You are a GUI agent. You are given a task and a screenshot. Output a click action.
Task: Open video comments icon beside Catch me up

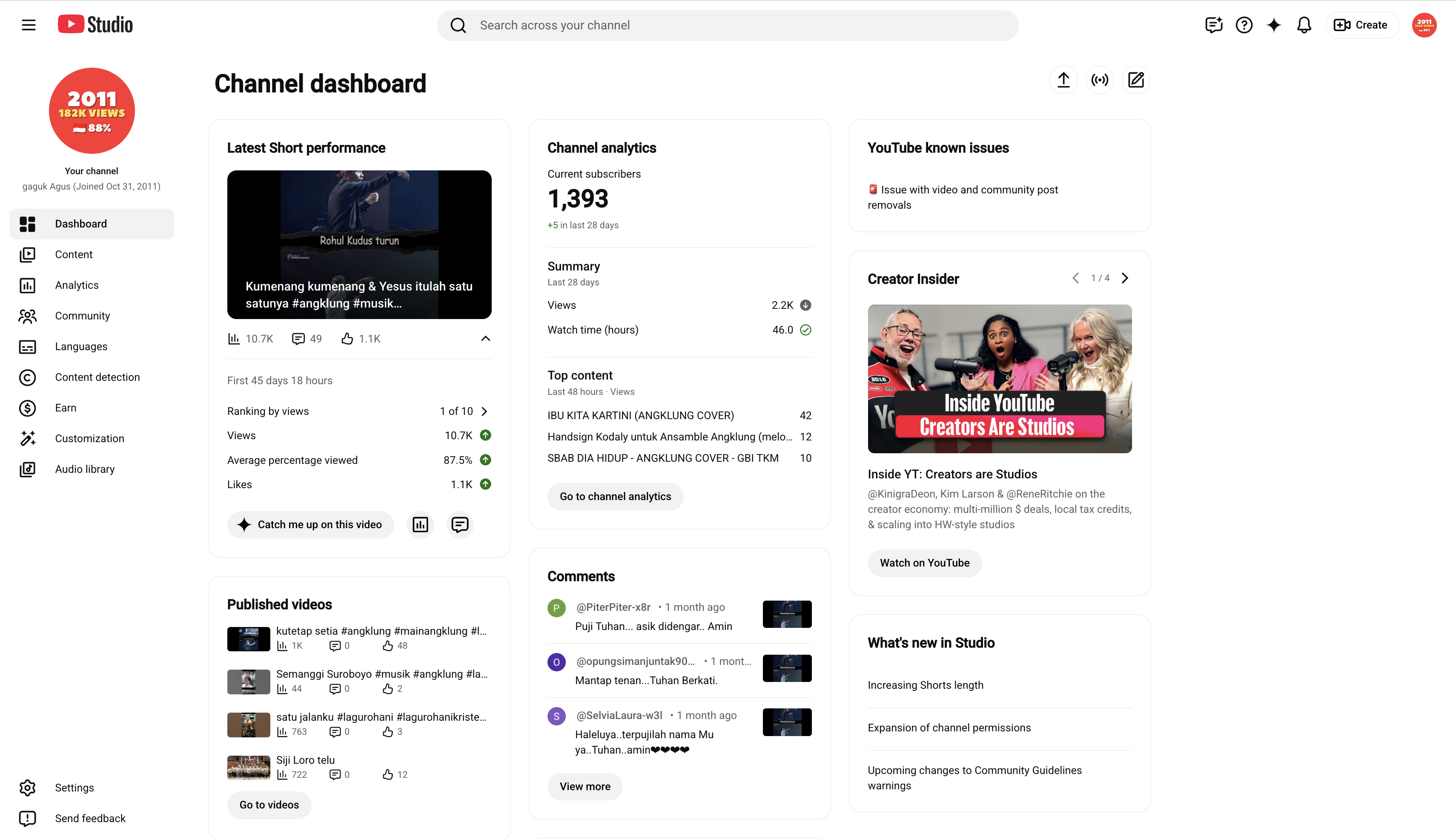pyautogui.click(x=460, y=524)
